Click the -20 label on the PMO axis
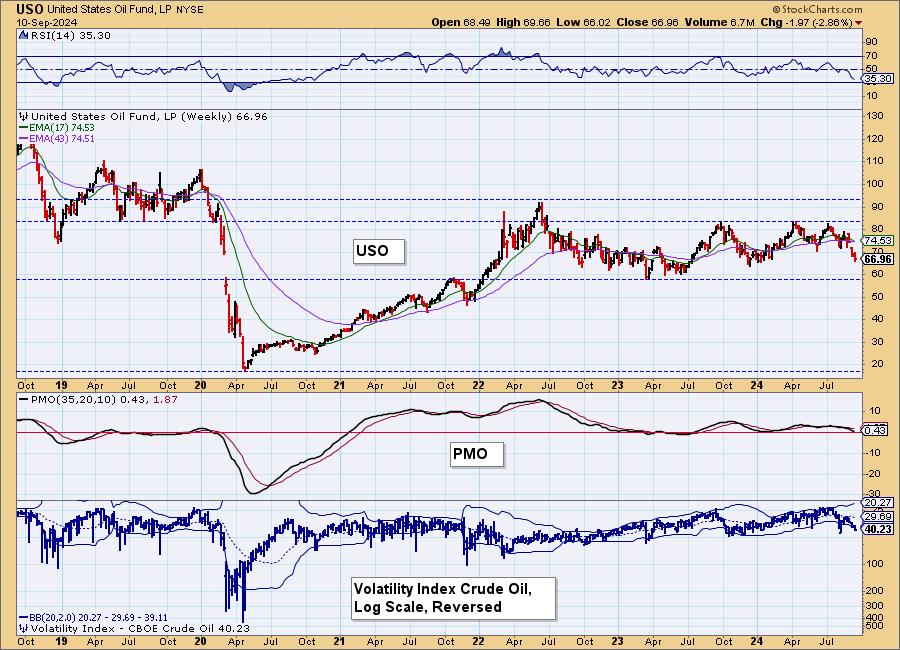 pos(874,474)
